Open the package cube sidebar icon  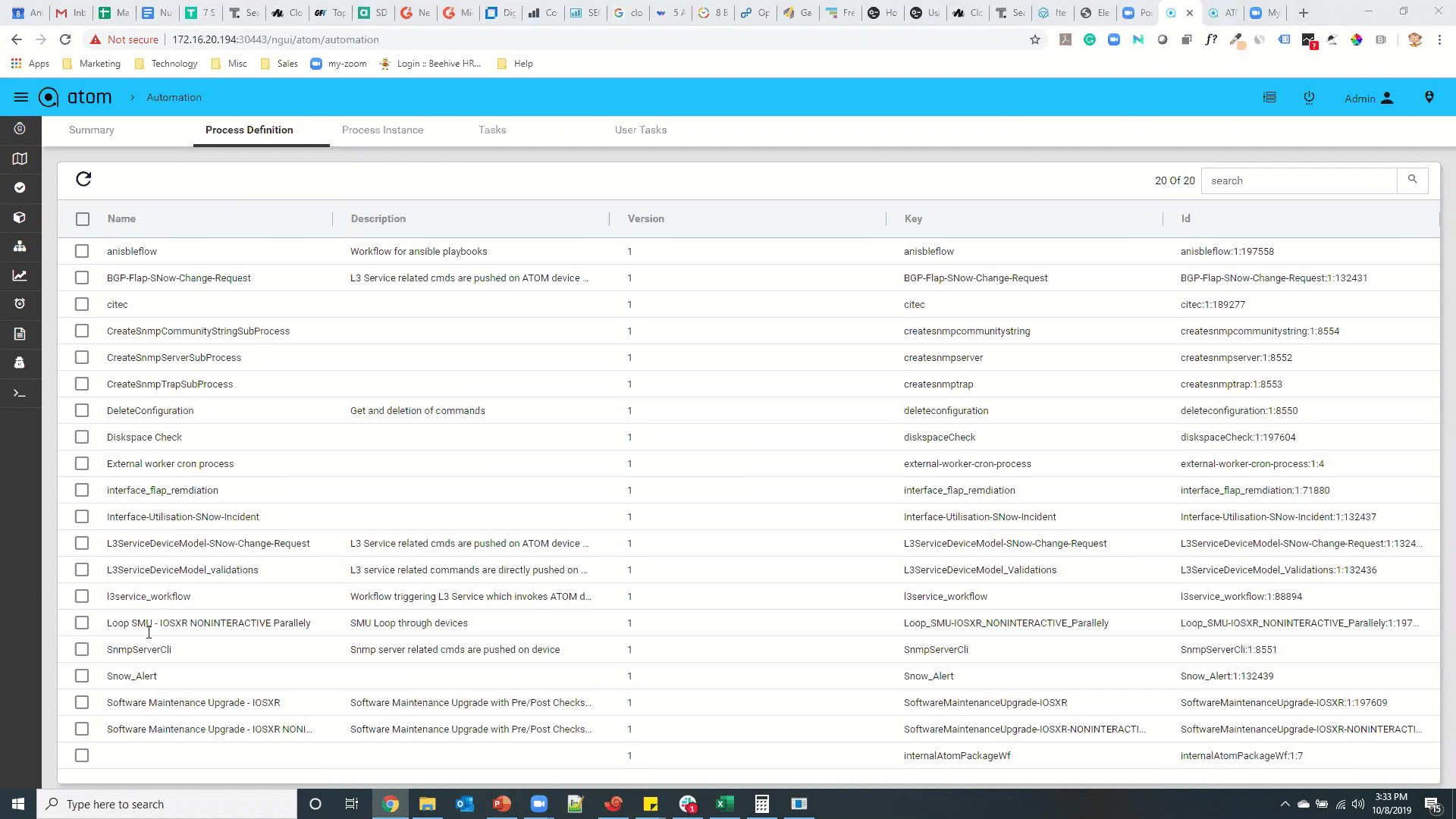[20, 218]
